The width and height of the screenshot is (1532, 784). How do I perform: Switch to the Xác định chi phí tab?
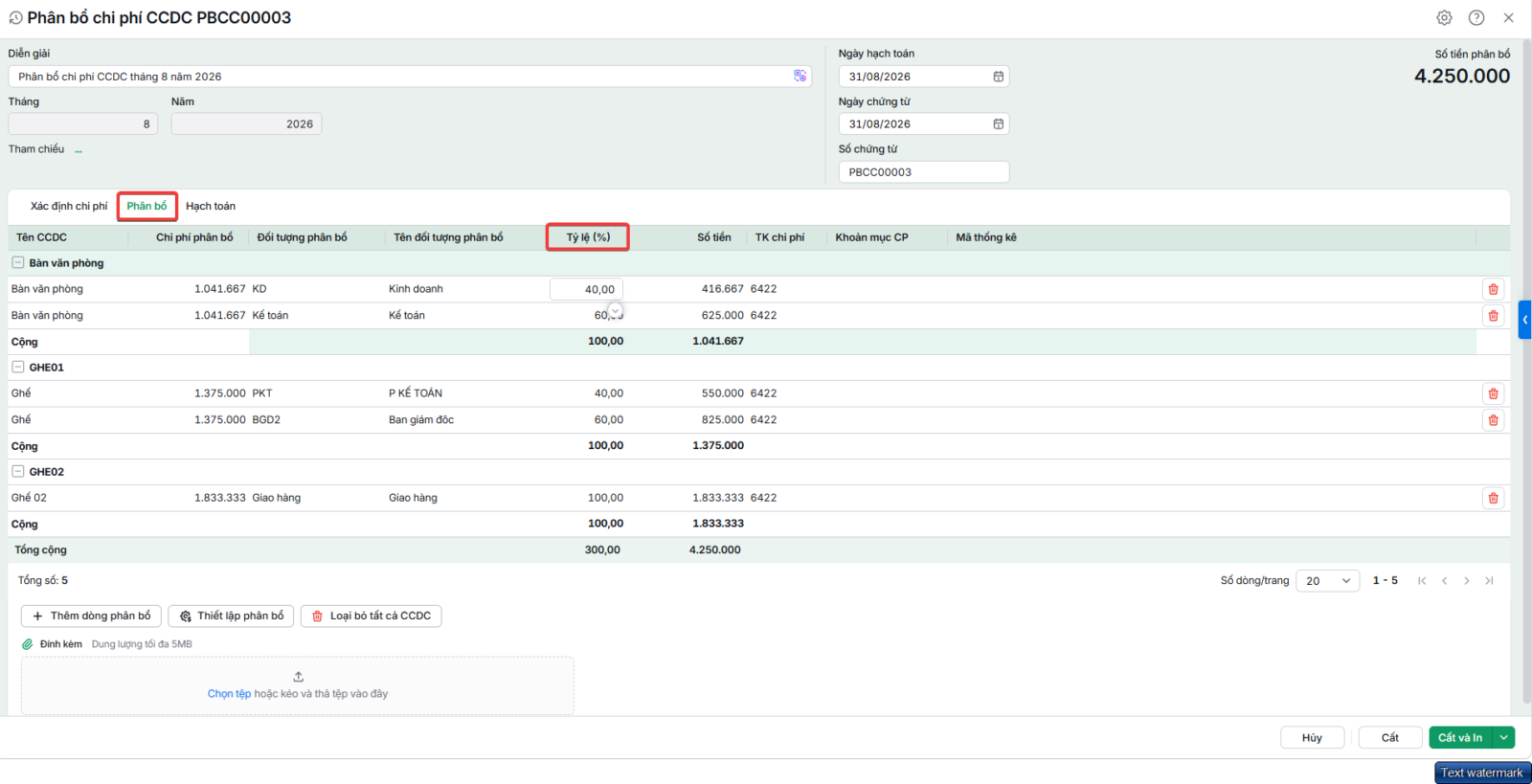point(69,207)
